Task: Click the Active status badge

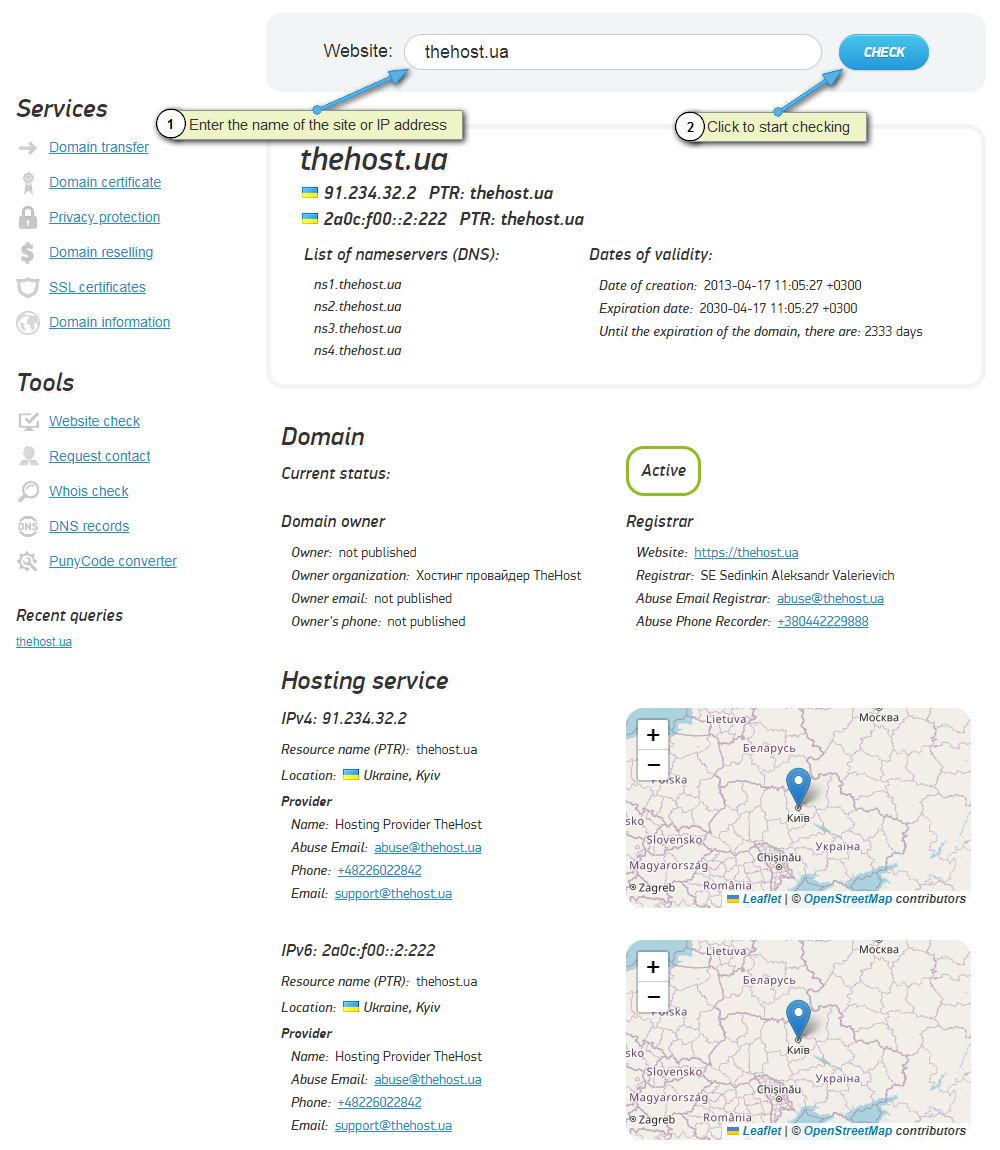Action: (663, 471)
